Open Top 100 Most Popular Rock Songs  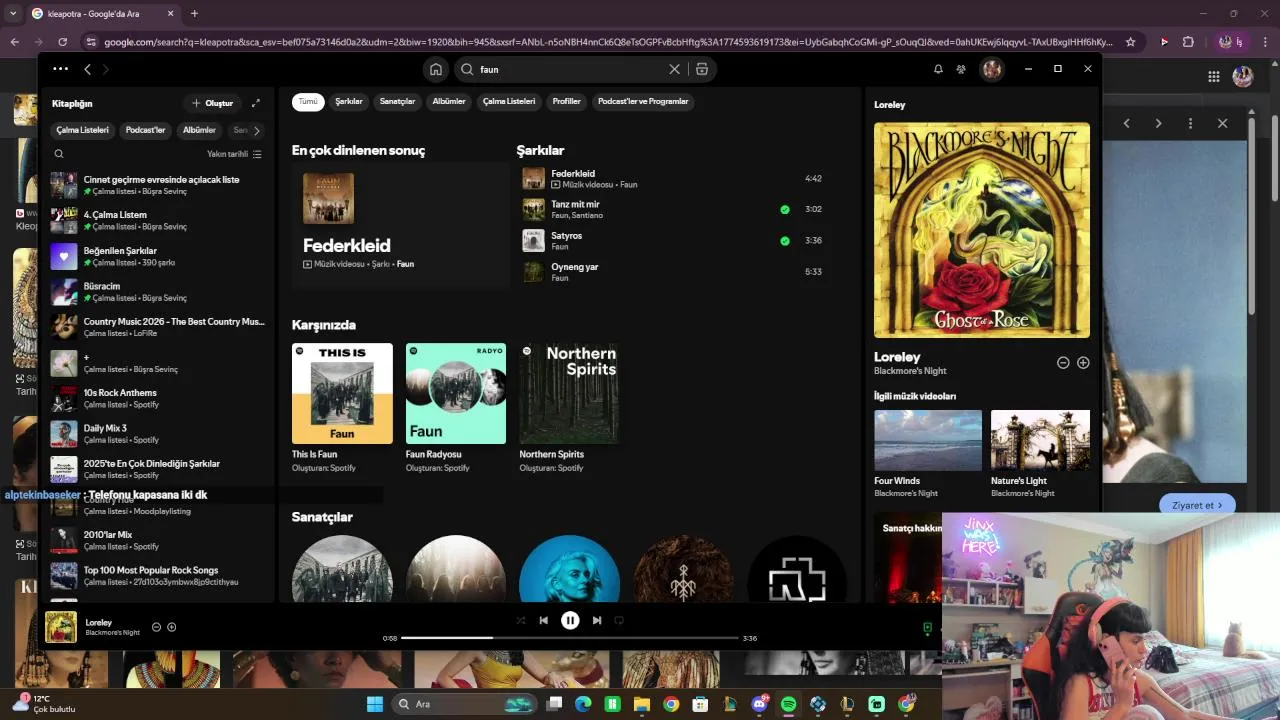158,576
